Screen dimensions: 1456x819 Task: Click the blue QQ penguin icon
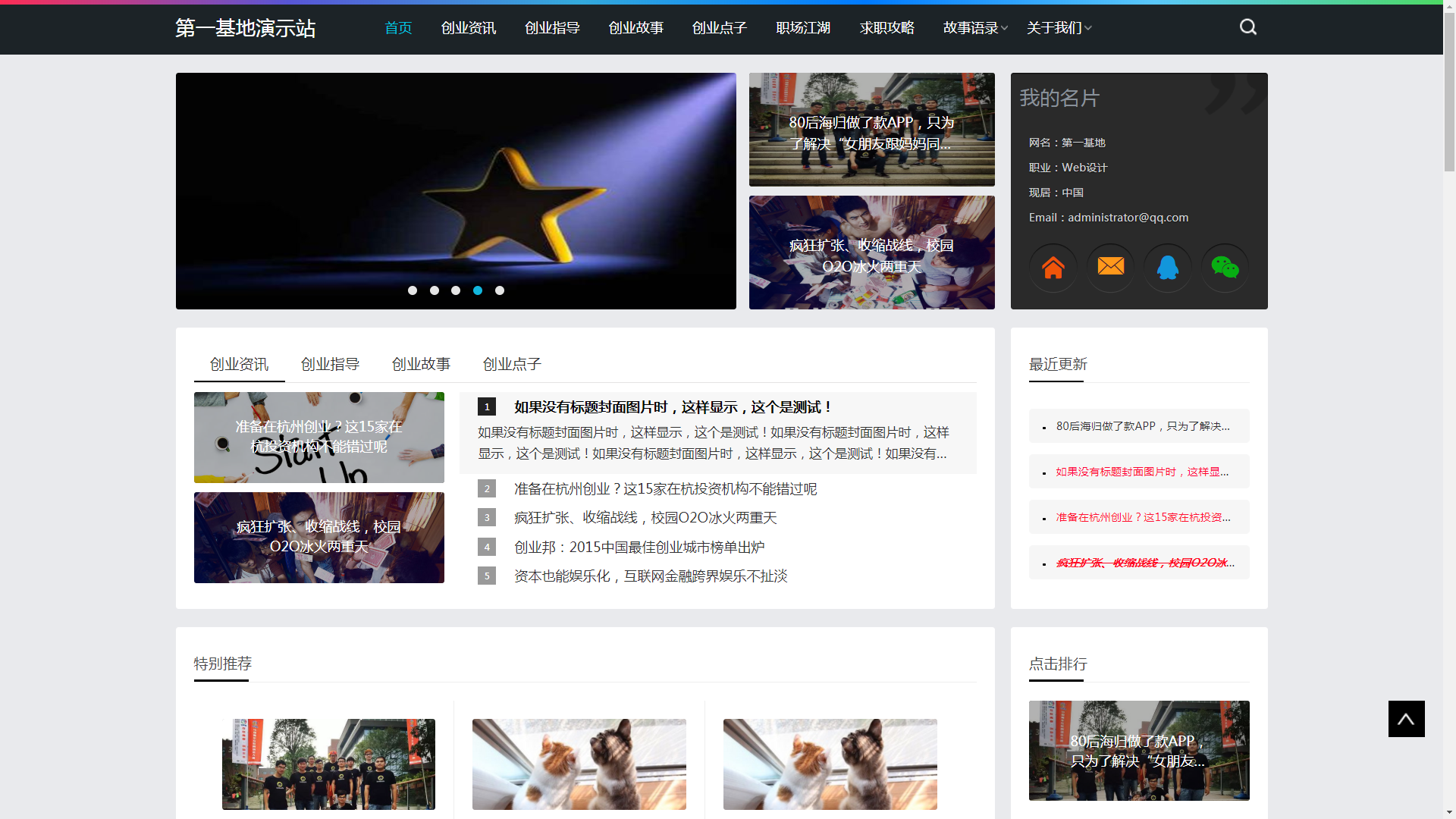(x=1168, y=267)
